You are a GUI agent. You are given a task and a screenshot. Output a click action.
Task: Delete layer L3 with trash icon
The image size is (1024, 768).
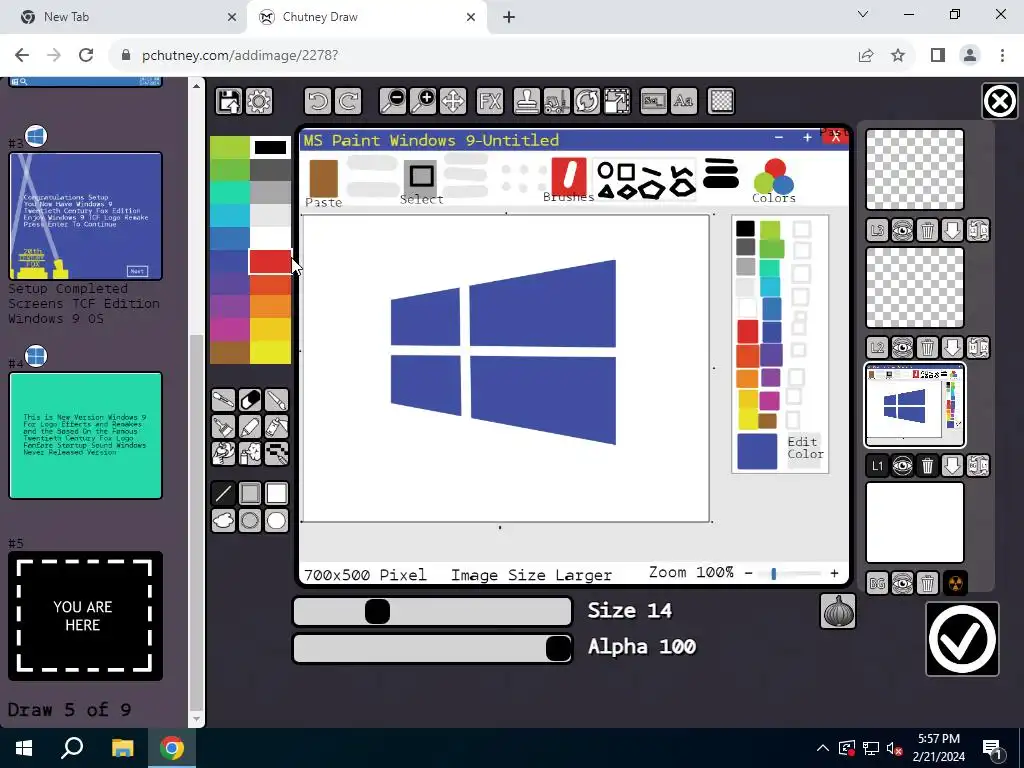927,231
